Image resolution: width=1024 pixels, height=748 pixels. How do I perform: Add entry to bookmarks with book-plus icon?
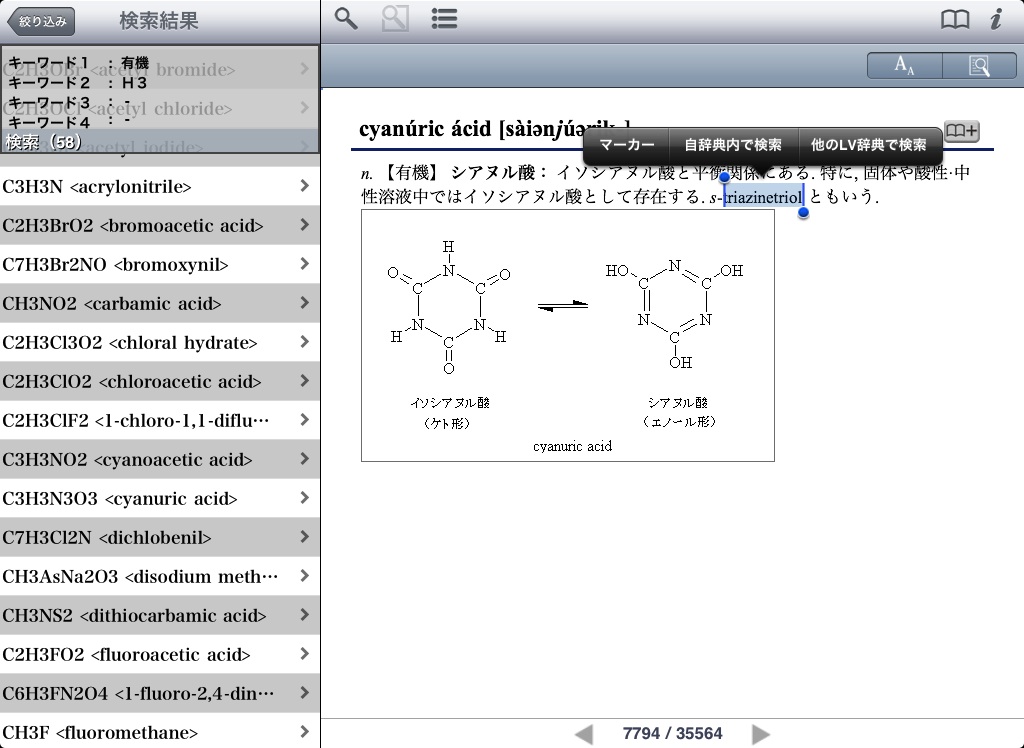click(962, 131)
